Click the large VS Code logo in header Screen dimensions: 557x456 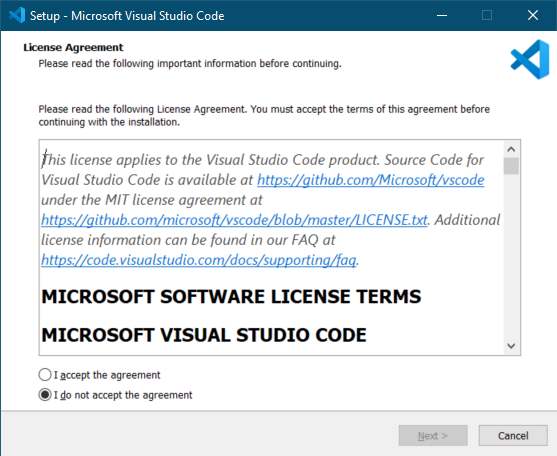(530, 59)
